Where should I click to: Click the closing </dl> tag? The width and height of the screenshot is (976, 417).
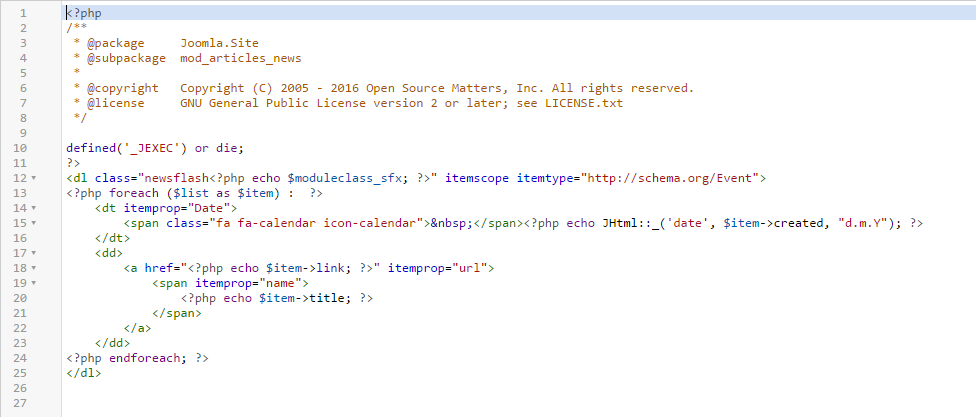pyautogui.click(x=84, y=372)
